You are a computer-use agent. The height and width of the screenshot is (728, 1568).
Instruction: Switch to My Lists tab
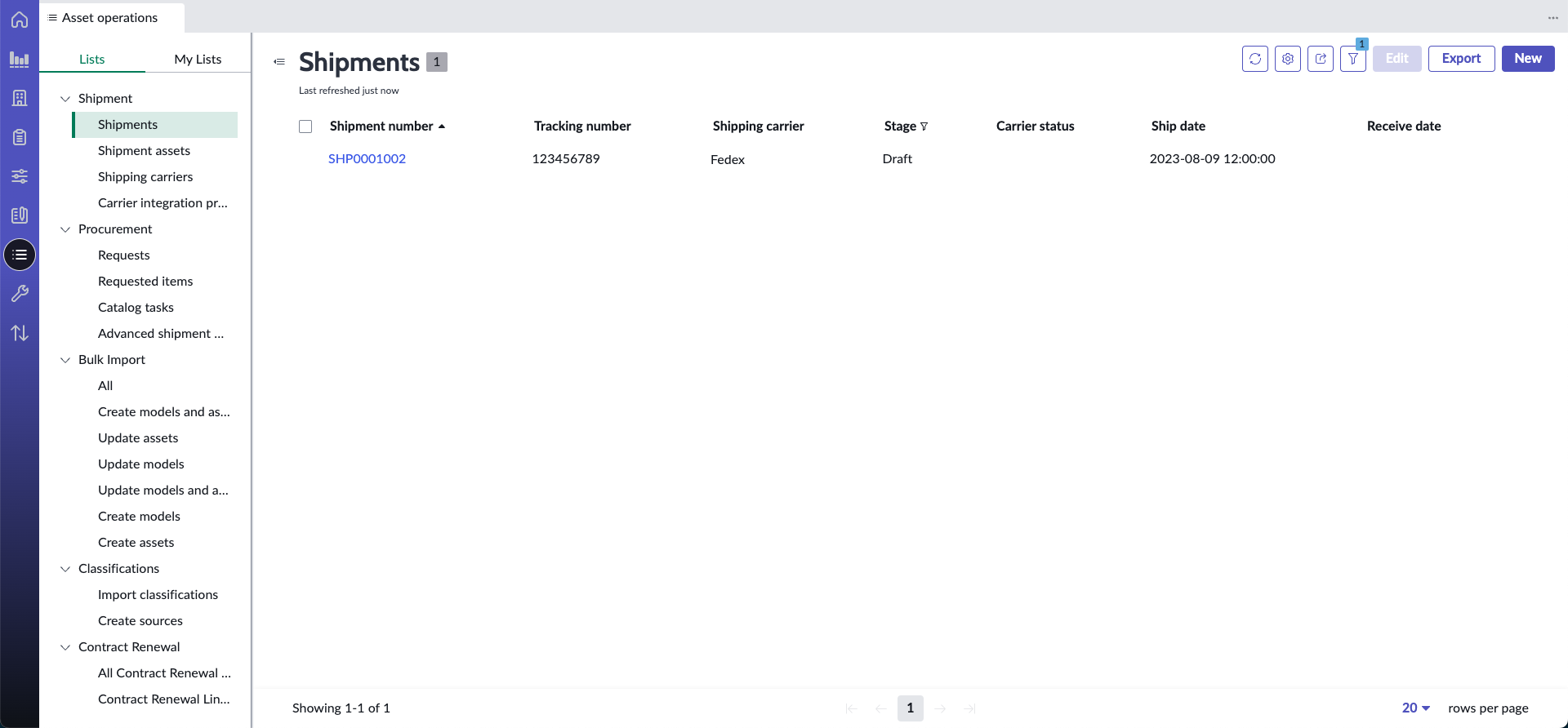click(198, 59)
